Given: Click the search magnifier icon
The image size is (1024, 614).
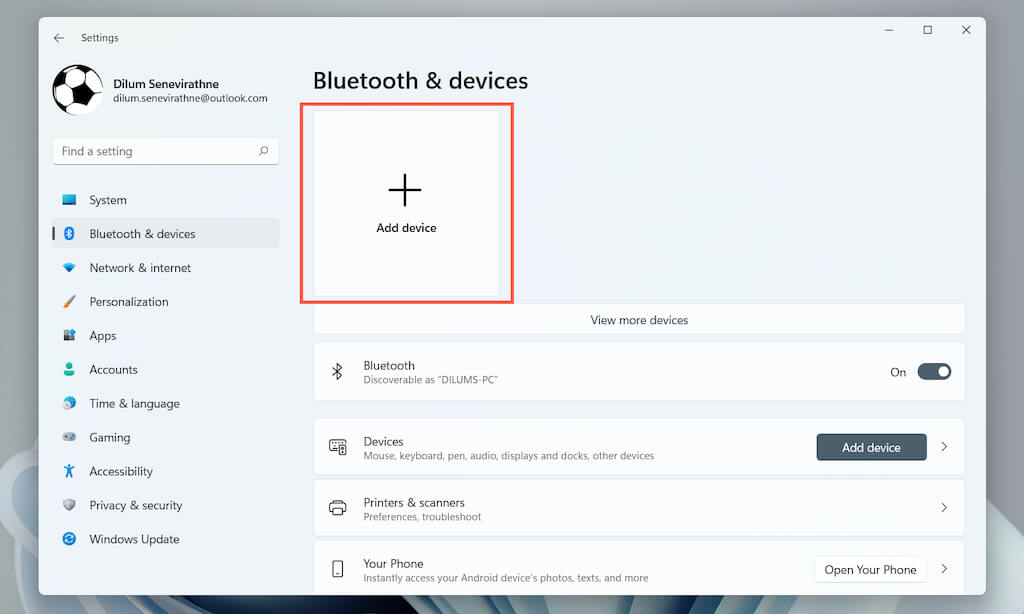Looking at the screenshot, I should [263, 151].
